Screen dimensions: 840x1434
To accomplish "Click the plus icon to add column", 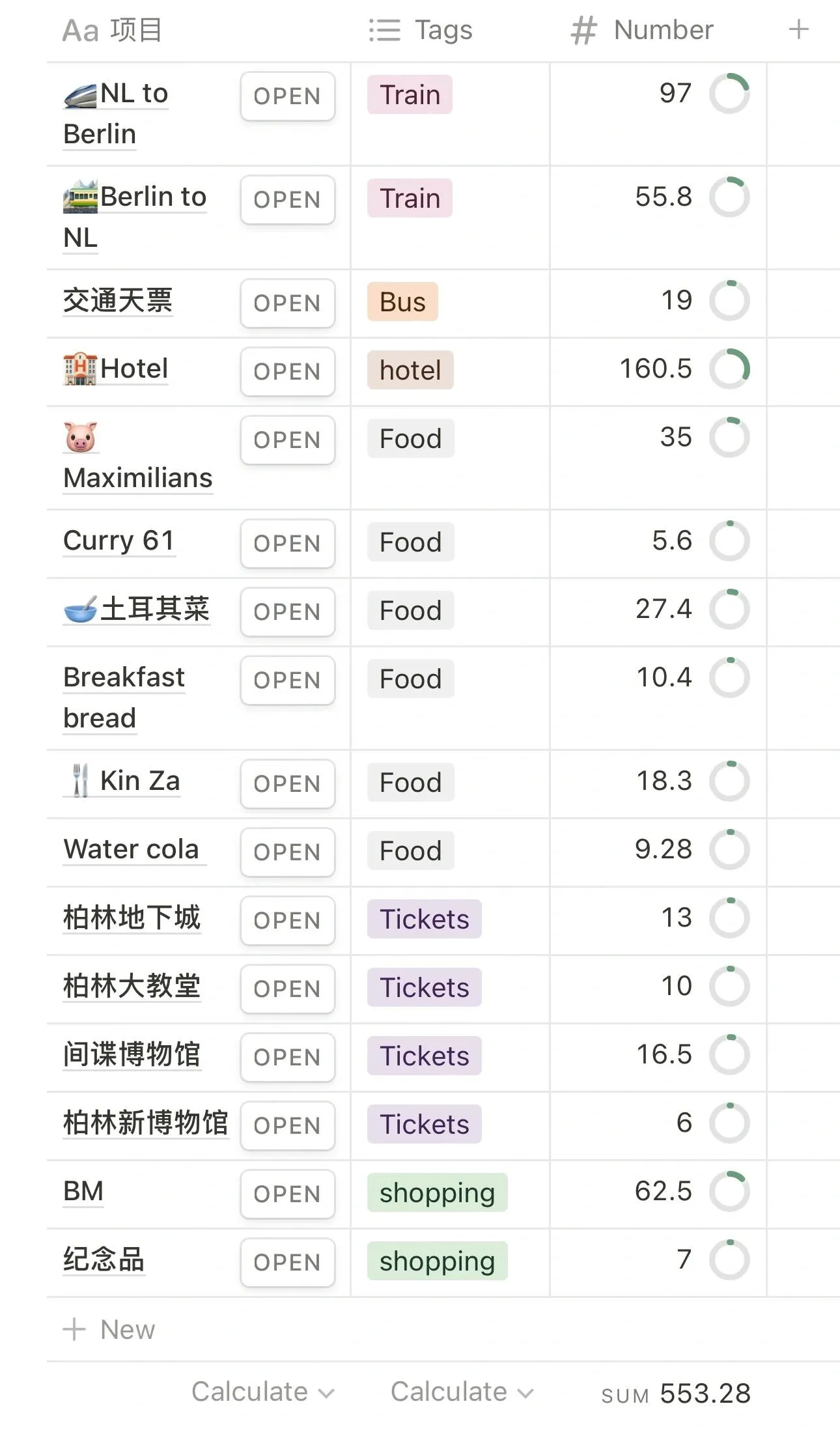I will tap(798, 29).
